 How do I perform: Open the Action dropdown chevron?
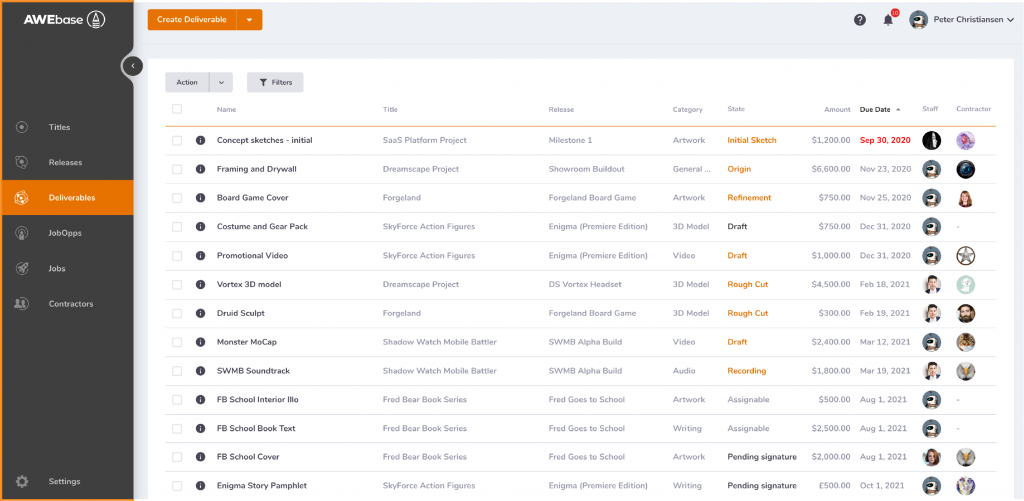tap(221, 83)
